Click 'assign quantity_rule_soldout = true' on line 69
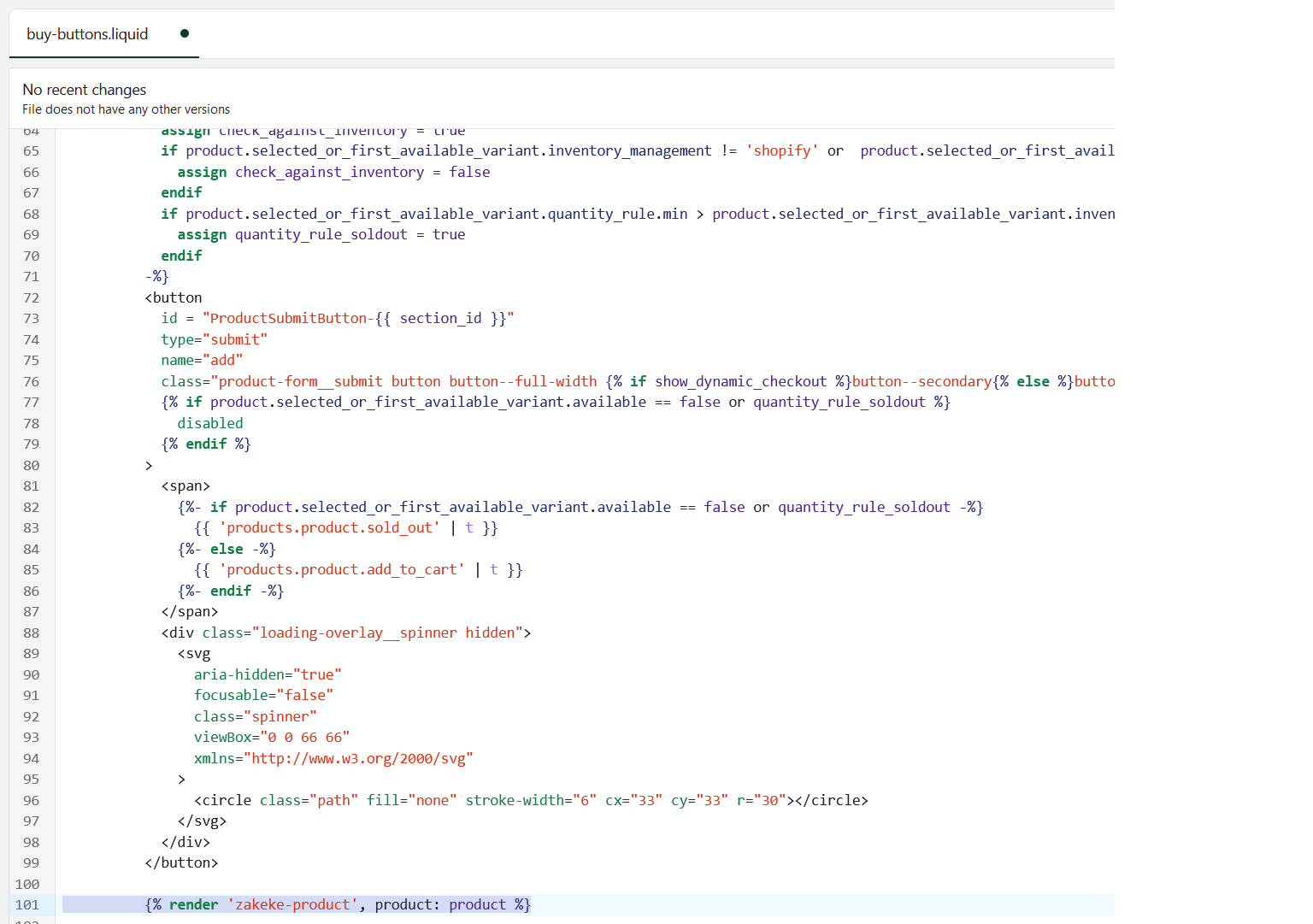1313x924 pixels. pyautogui.click(x=321, y=235)
